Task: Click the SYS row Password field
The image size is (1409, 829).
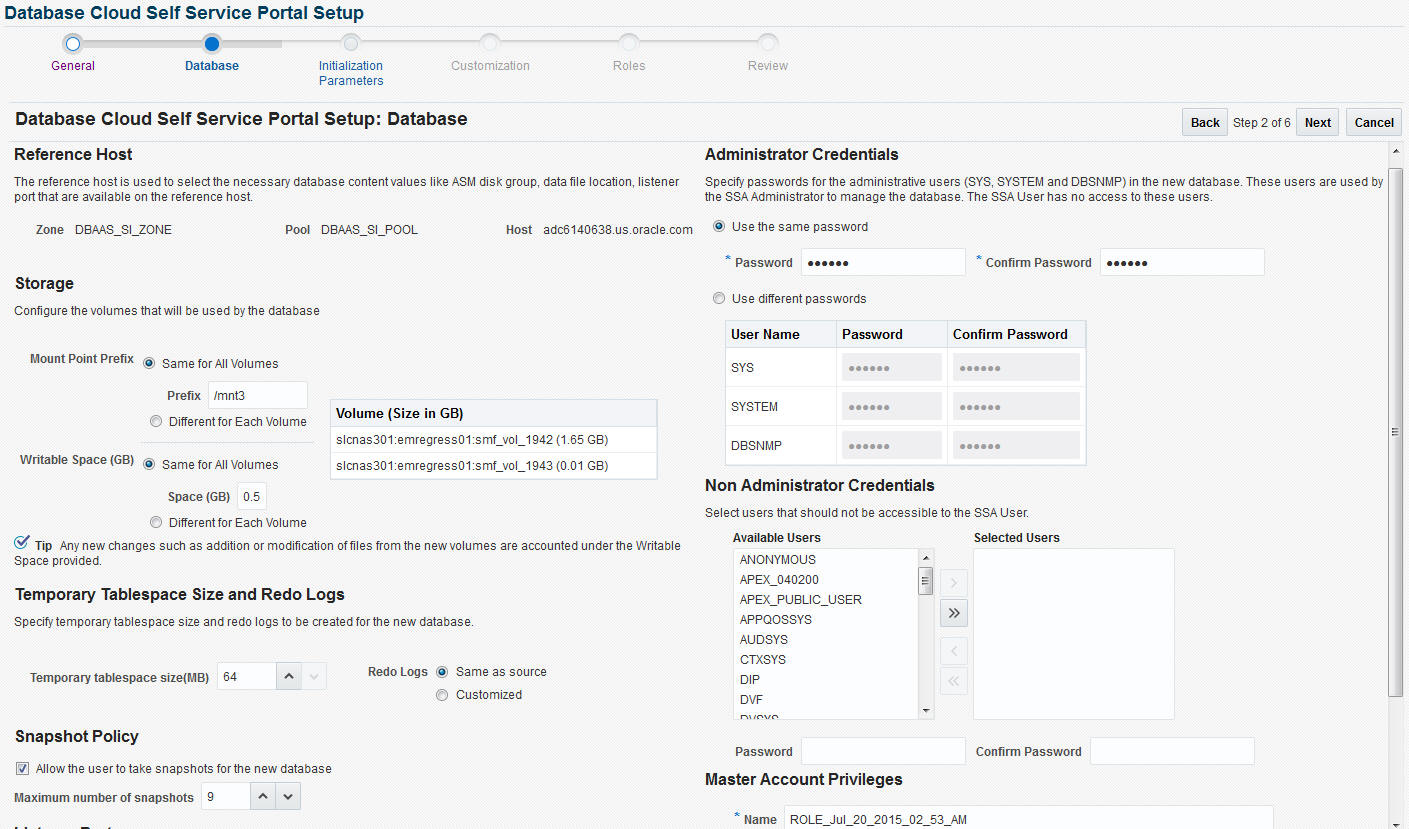Action: [x=892, y=367]
